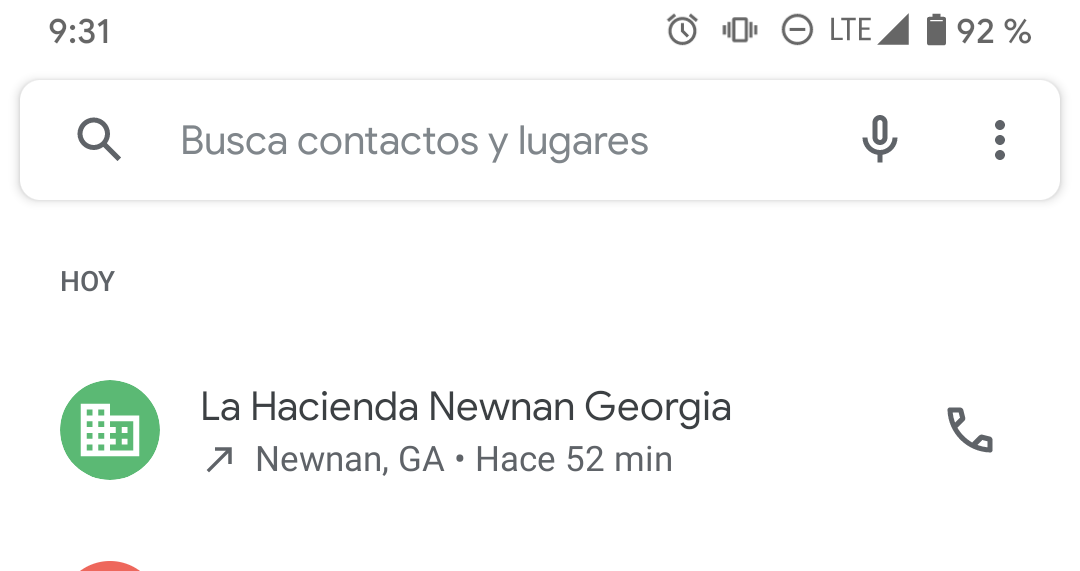Tap the Do Not Disturb status icon

(797, 31)
